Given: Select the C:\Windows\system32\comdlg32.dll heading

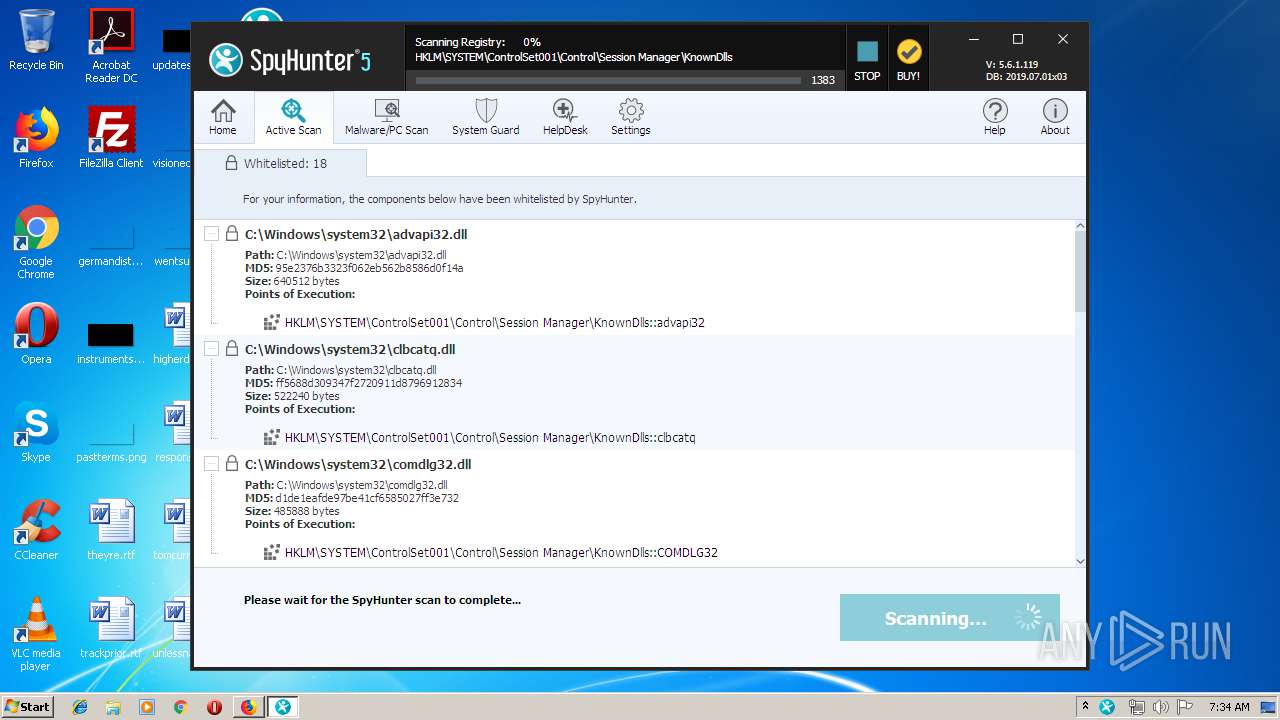Looking at the screenshot, I should 358,464.
